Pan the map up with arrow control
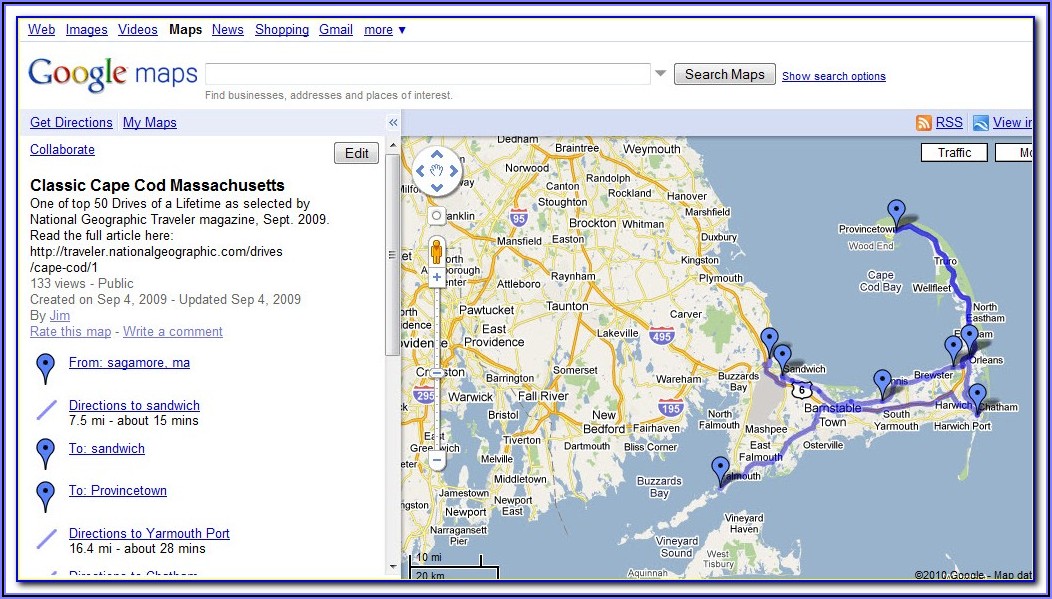 click(437, 155)
